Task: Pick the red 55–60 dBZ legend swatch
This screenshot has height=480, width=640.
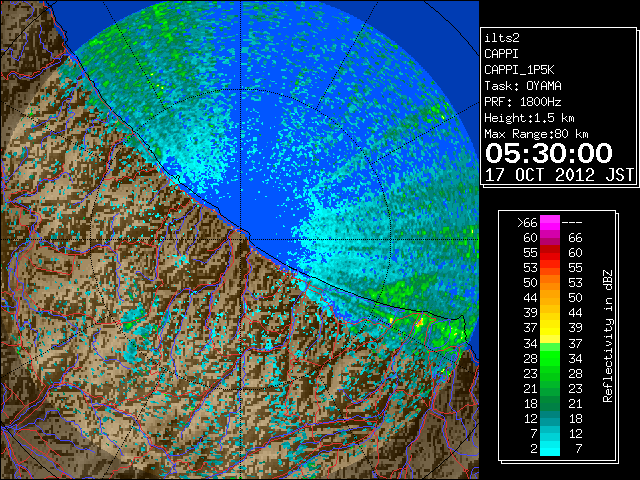Action: (550, 253)
